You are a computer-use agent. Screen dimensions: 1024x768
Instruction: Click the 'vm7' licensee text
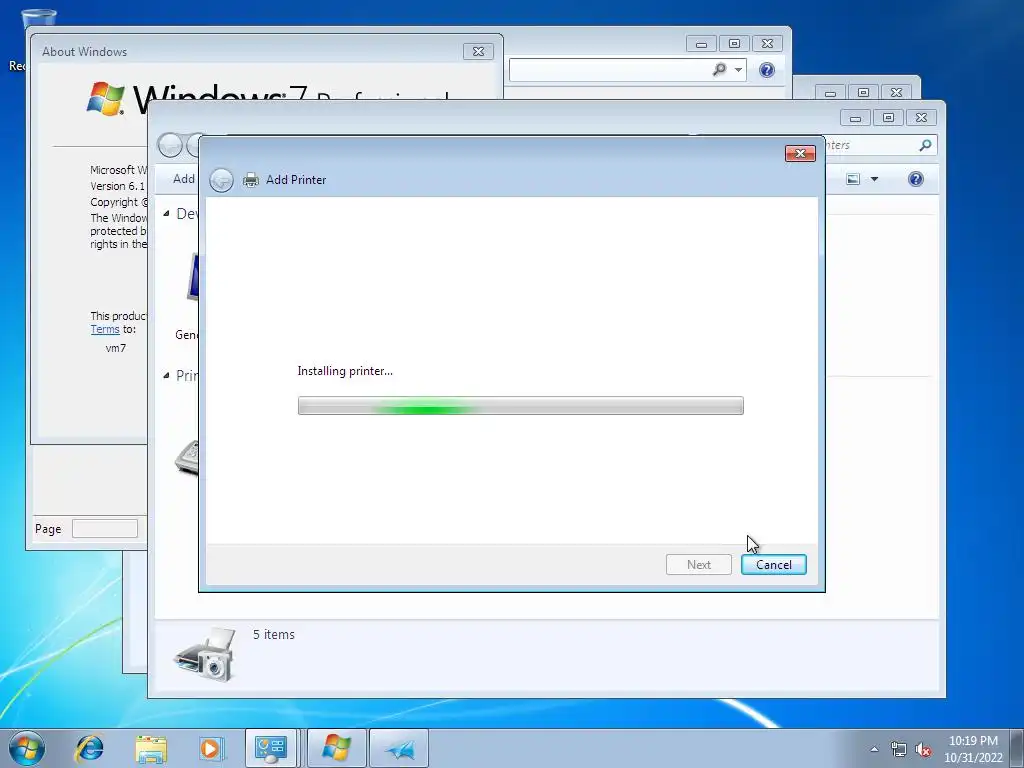click(x=116, y=348)
